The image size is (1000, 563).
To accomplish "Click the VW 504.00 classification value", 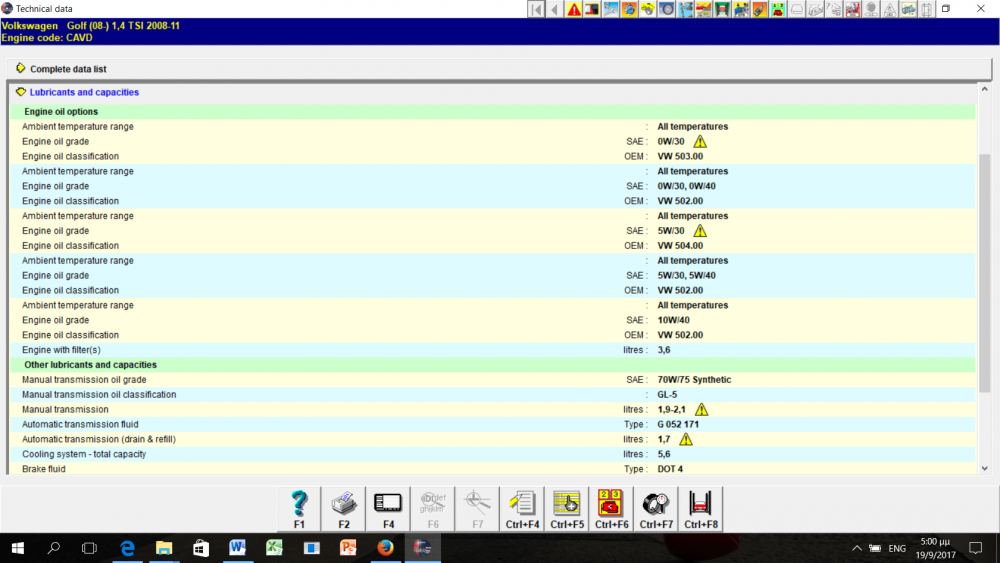I will (x=680, y=245).
